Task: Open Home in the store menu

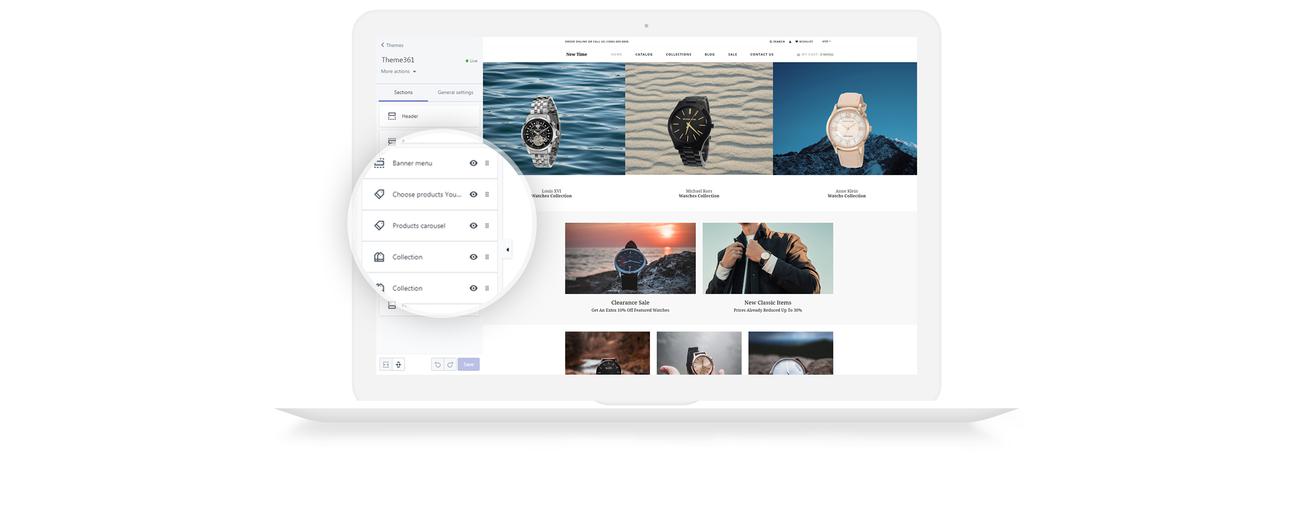Action: pos(617,54)
